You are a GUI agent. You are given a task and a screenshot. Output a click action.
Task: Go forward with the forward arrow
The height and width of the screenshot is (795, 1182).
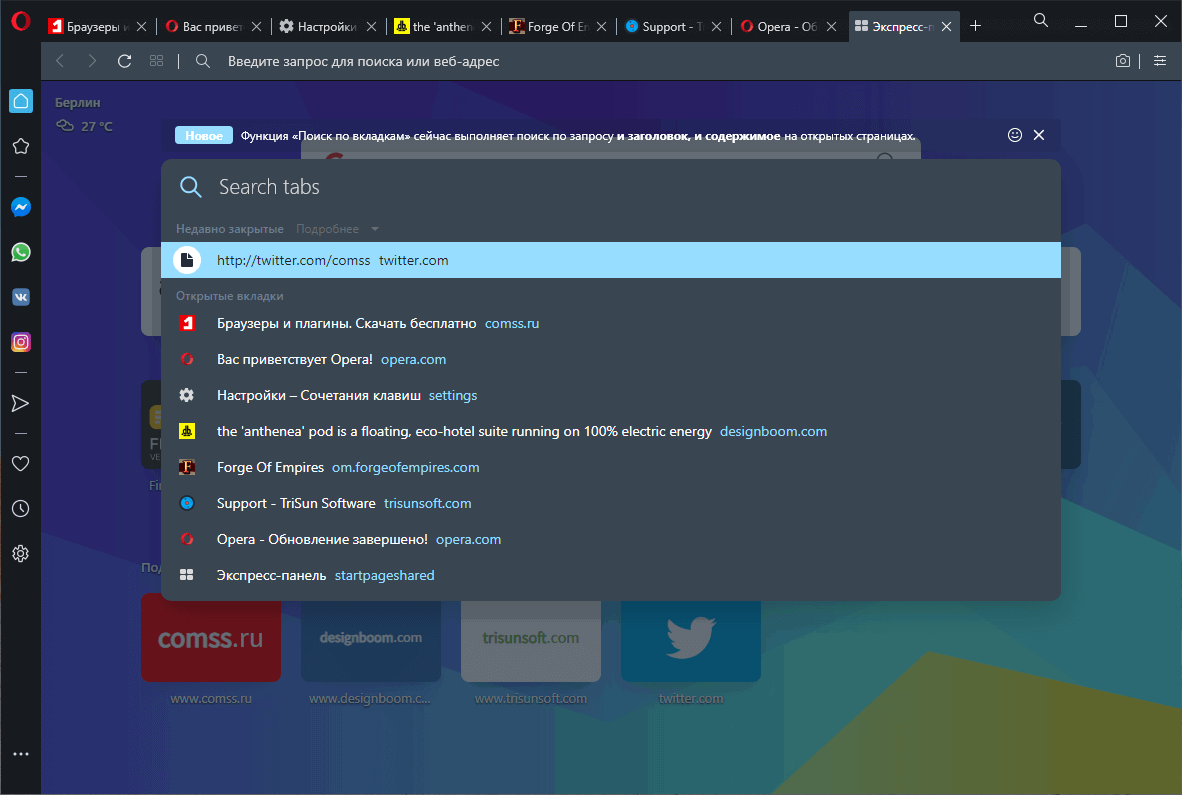(92, 61)
